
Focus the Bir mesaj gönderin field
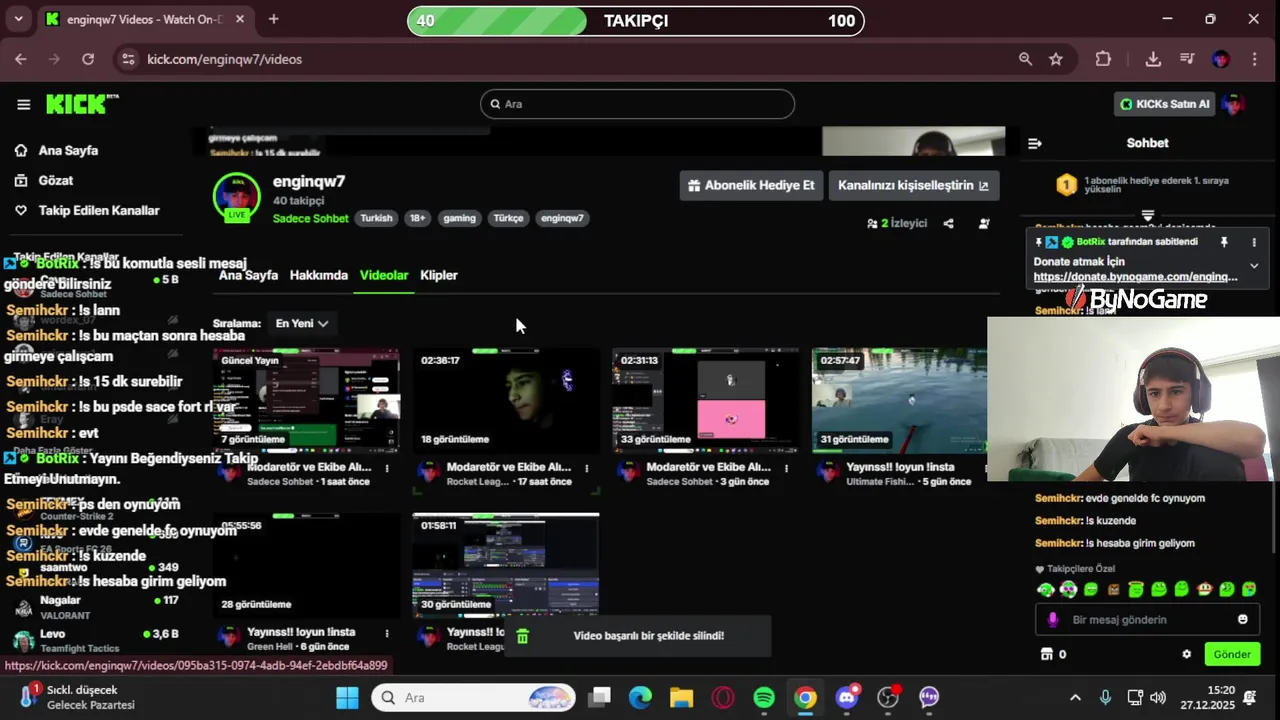click(x=1146, y=620)
